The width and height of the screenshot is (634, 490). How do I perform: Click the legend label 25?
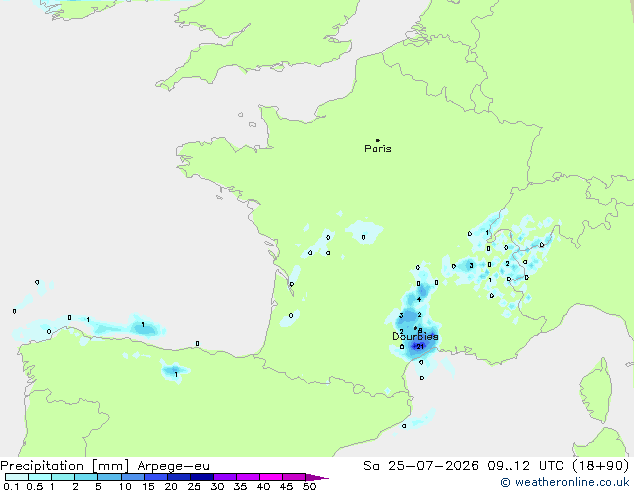(x=194, y=486)
